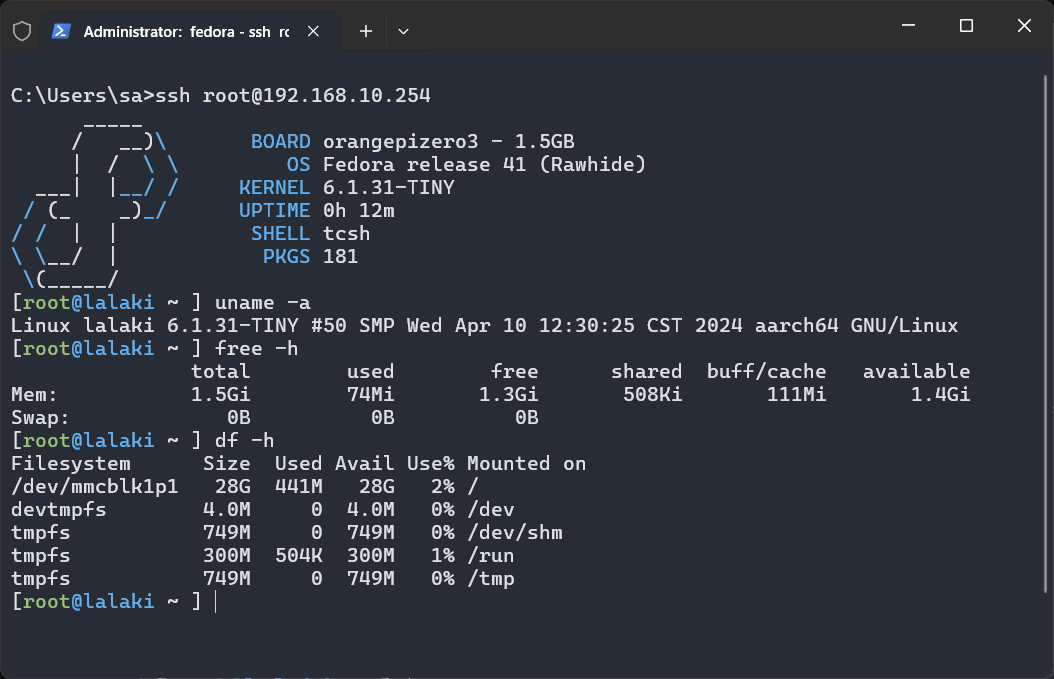
Task: Click the 'free -h' command
Action: (256, 348)
